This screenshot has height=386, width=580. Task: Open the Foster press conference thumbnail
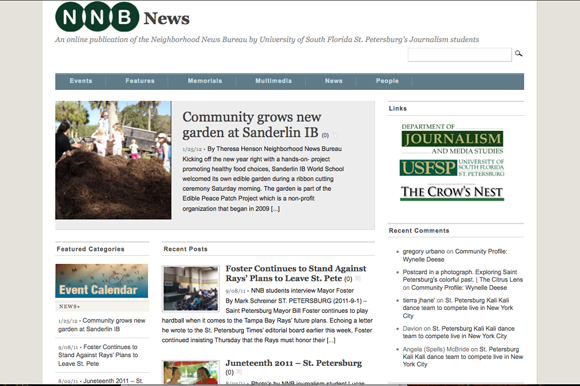coord(191,288)
